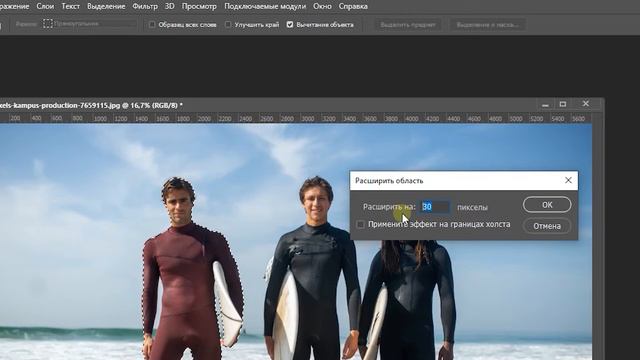Image resolution: width=640 pixels, height=360 pixels.
Task: Enable the Образец всех слоев checkbox
Action: point(152,24)
